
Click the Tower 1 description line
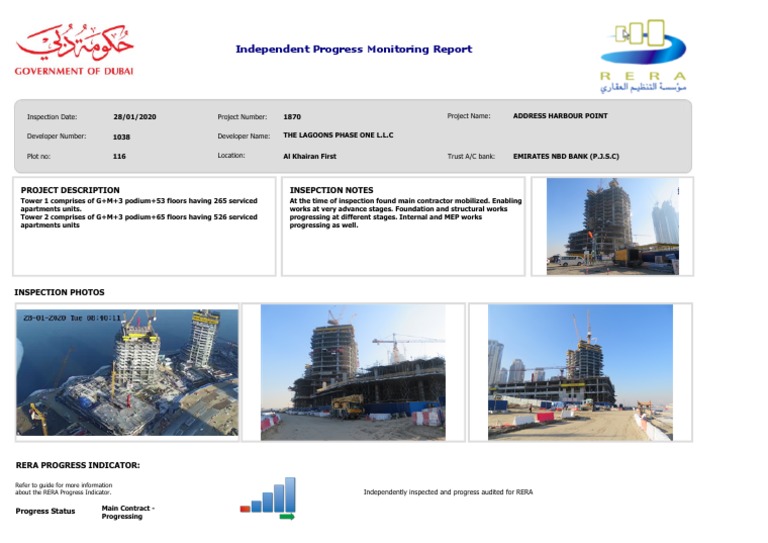click(139, 205)
